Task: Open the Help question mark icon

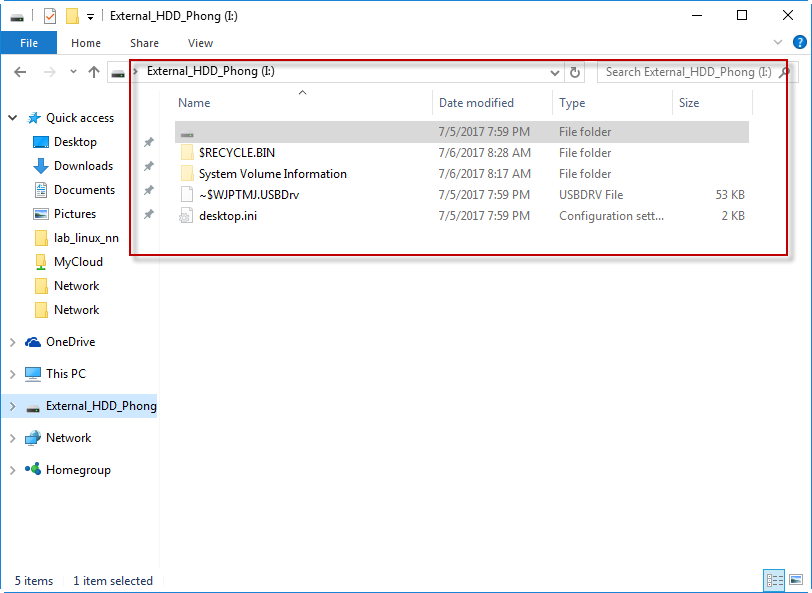Action: pyautogui.click(x=800, y=42)
